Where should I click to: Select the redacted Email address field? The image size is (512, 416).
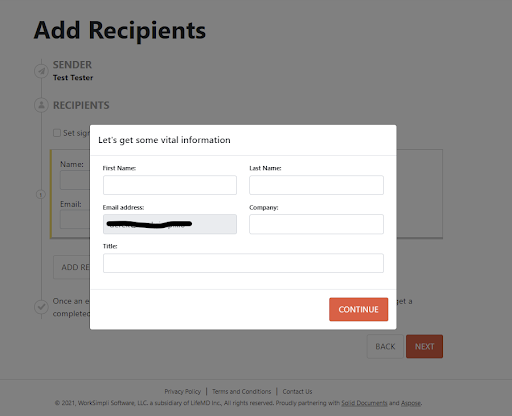(x=170, y=224)
